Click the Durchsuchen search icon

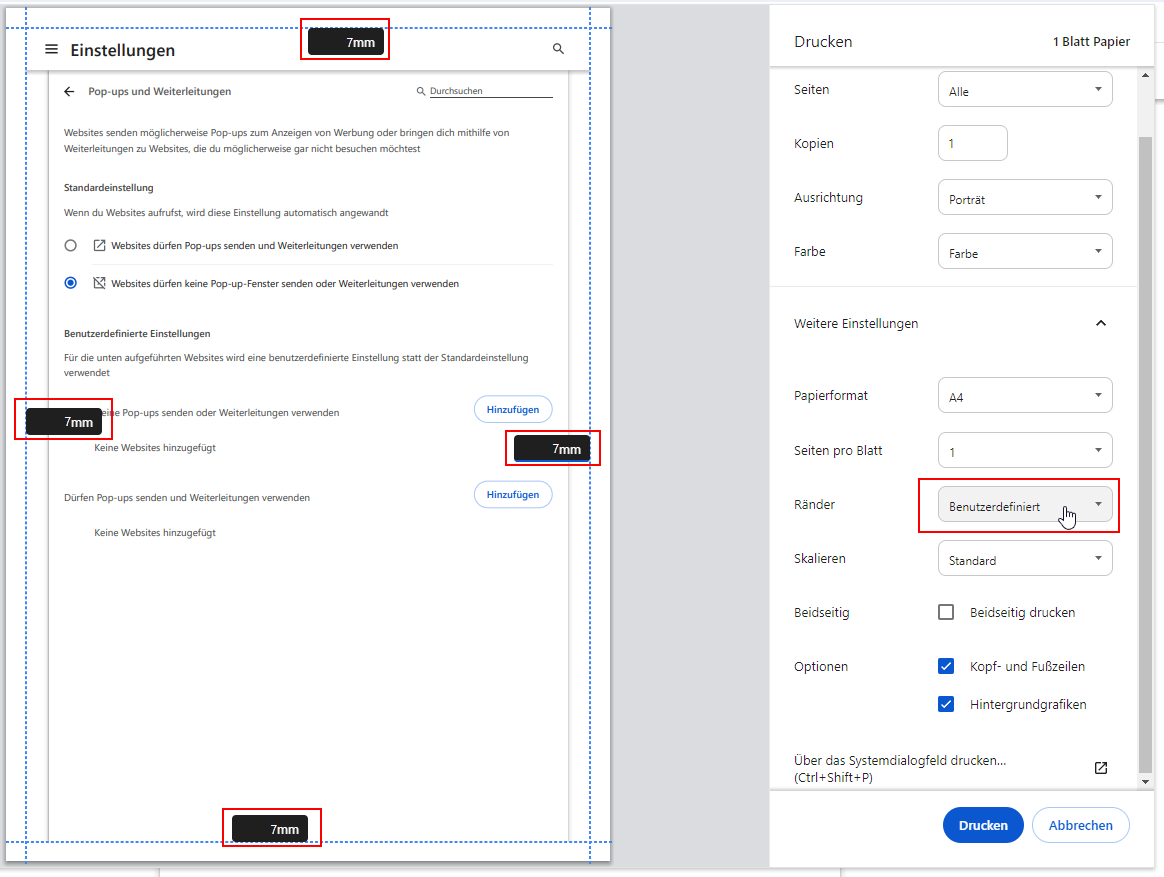(421, 91)
